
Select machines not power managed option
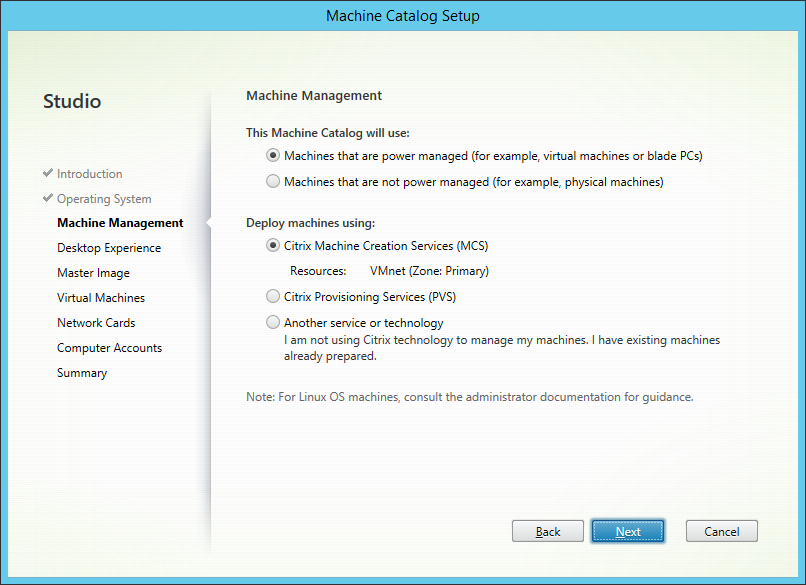[x=273, y=181]
